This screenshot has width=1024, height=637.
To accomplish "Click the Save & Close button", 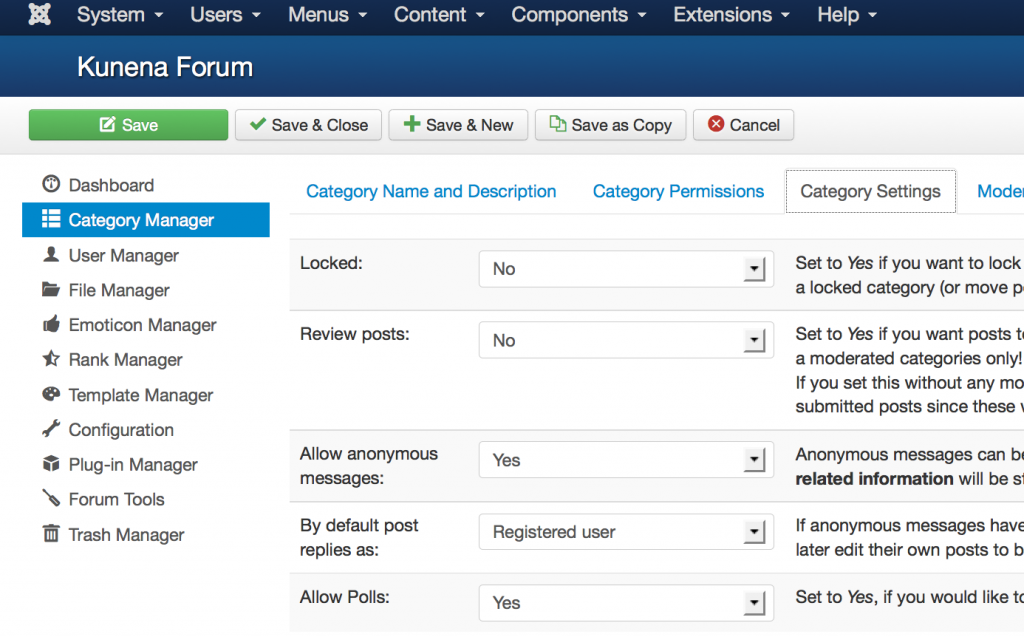I will click(x=308, y=125).
